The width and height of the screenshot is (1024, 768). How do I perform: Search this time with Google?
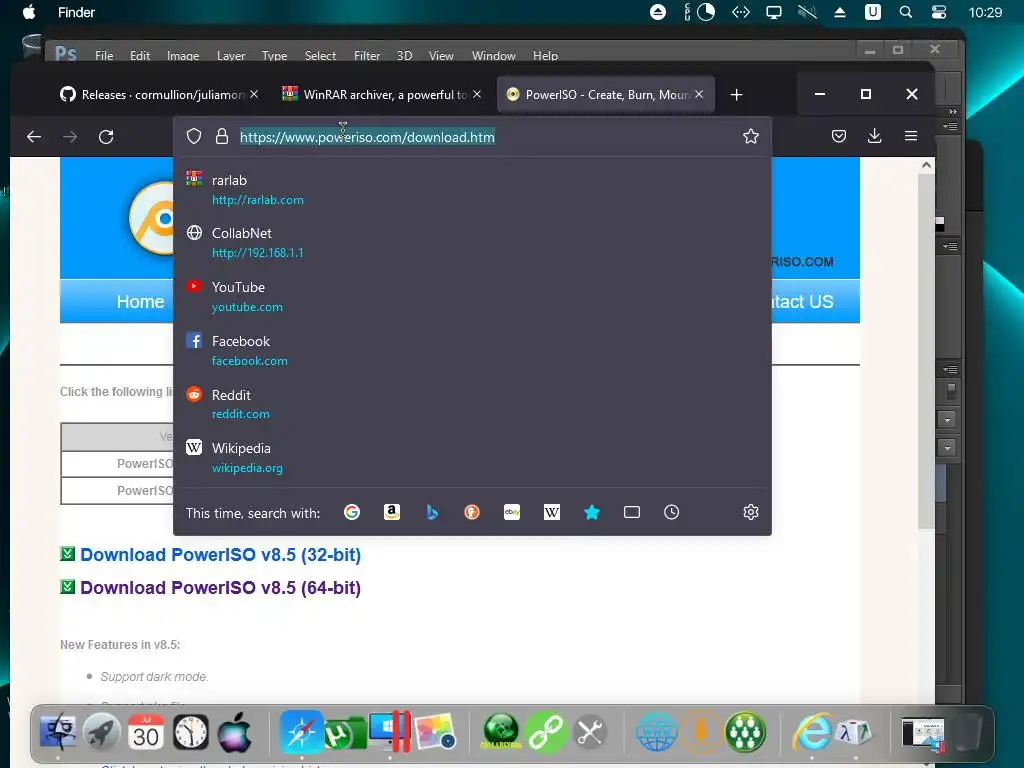[x=352, y=512]
